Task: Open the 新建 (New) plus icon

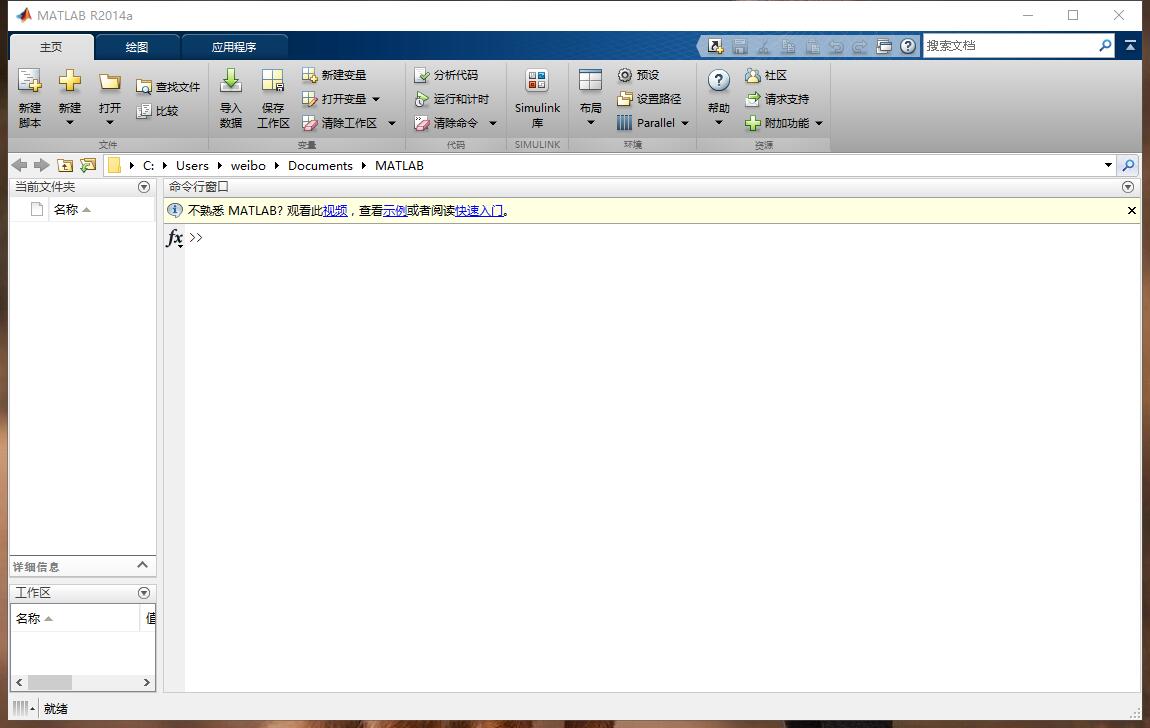Action: 70,81
